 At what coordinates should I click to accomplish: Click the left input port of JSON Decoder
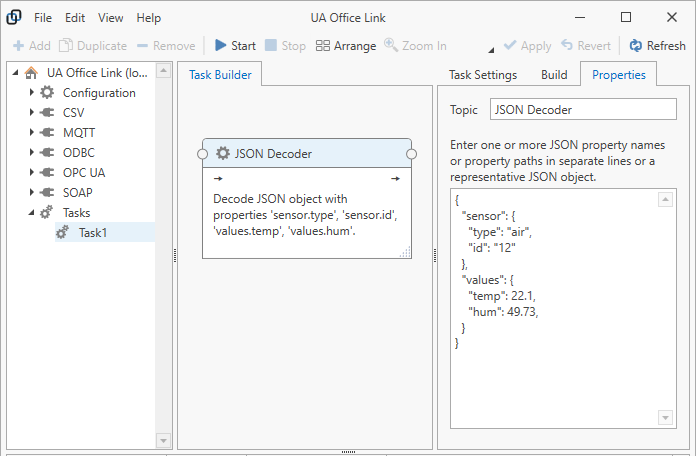pos(203,153)
